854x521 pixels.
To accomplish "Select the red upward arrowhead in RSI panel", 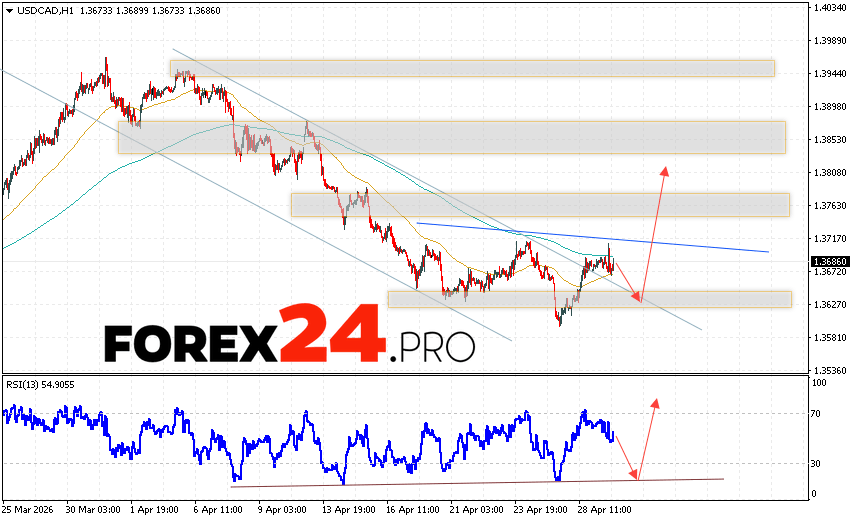I will point(656,403).
